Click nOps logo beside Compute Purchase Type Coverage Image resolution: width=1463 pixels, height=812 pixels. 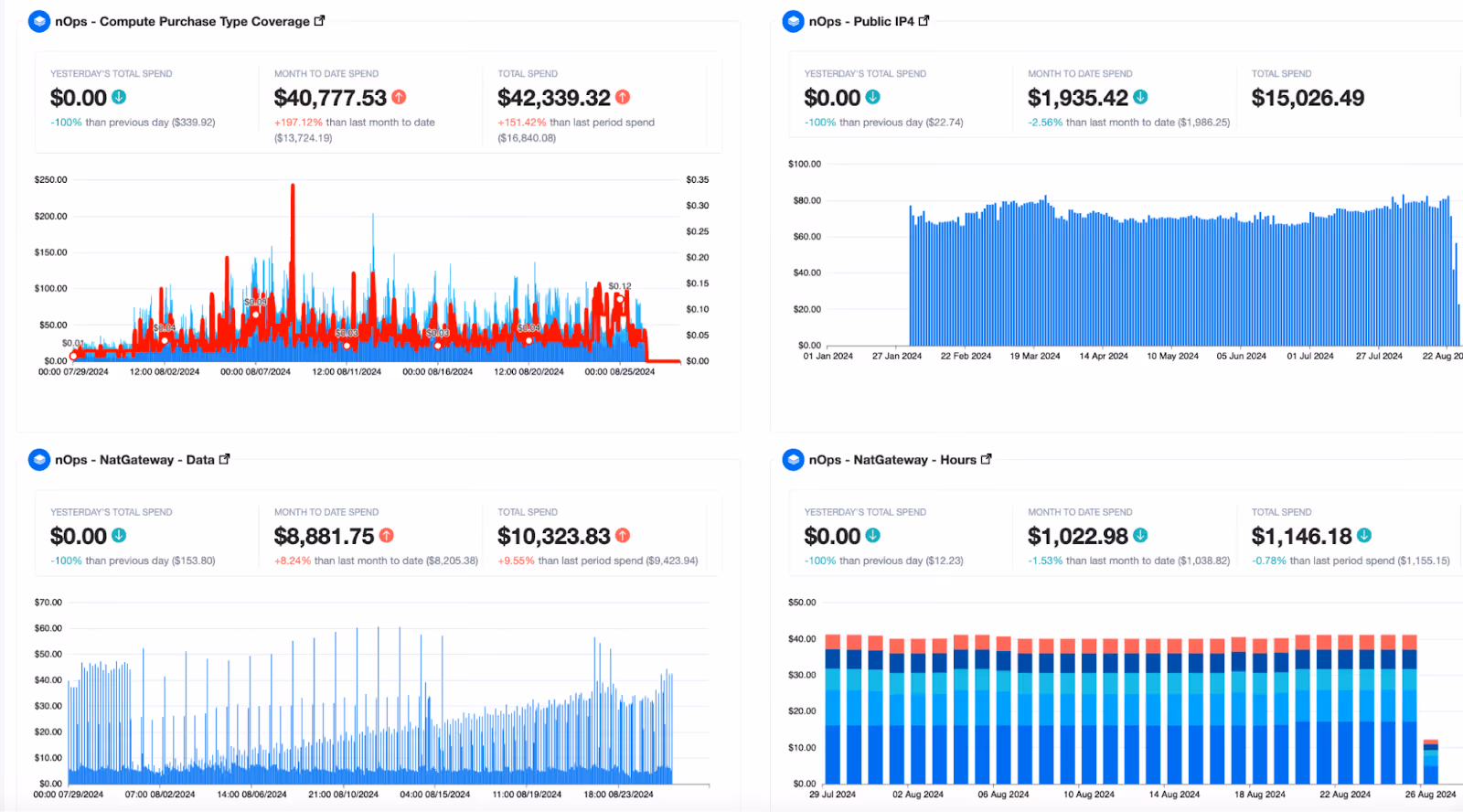tap(39, 21)
